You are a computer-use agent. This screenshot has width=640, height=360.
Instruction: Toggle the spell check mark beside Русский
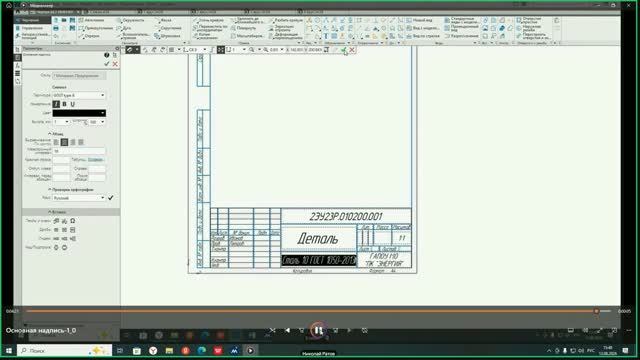(111, 198)
